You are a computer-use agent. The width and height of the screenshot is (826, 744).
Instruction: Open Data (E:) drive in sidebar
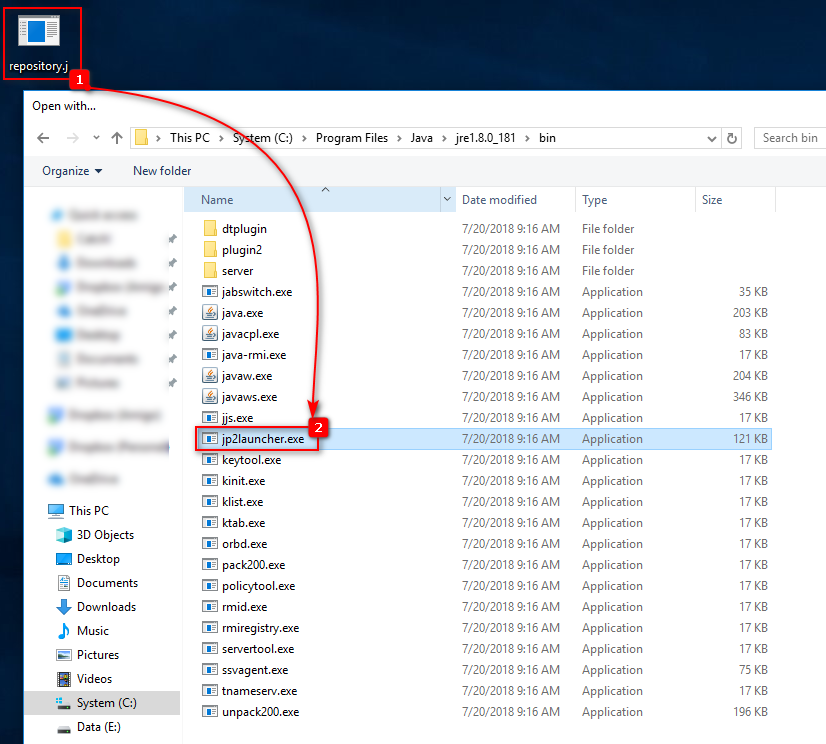[x=98, y=727]
